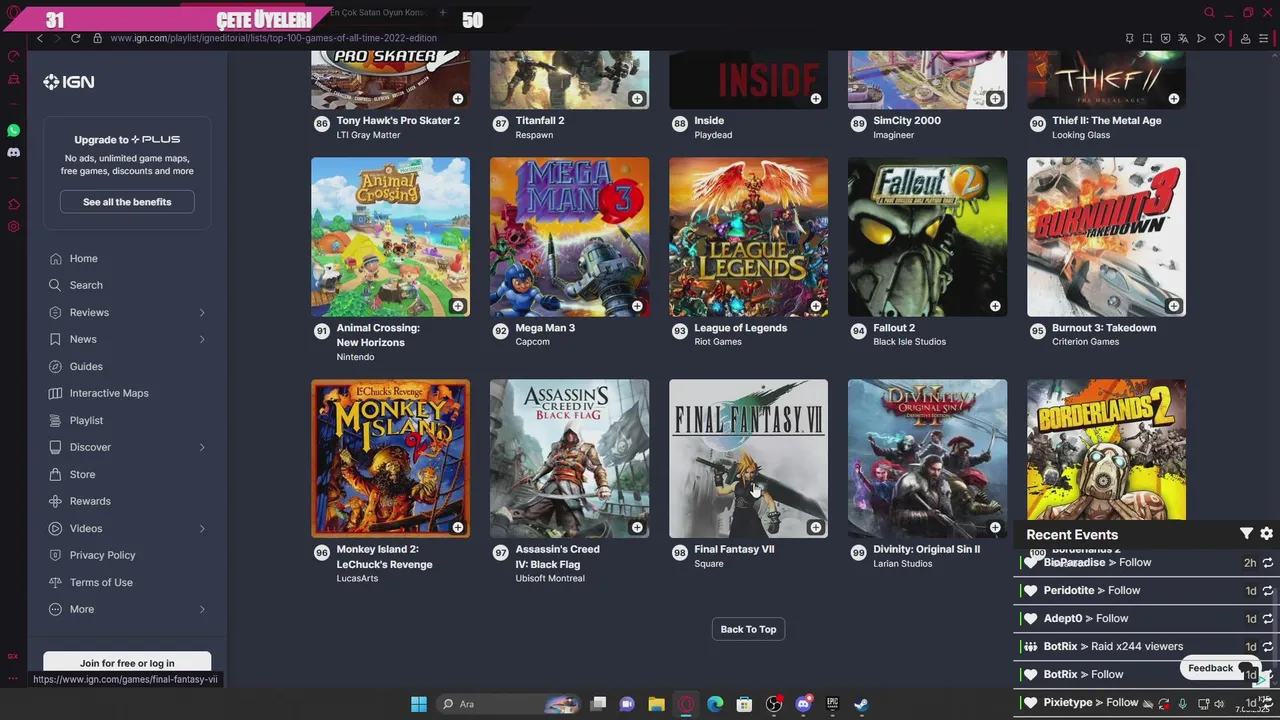Screen dimensions: 1280x720
Task: Reload the page with the refresh icon
Action: click(x=75, y=38)
